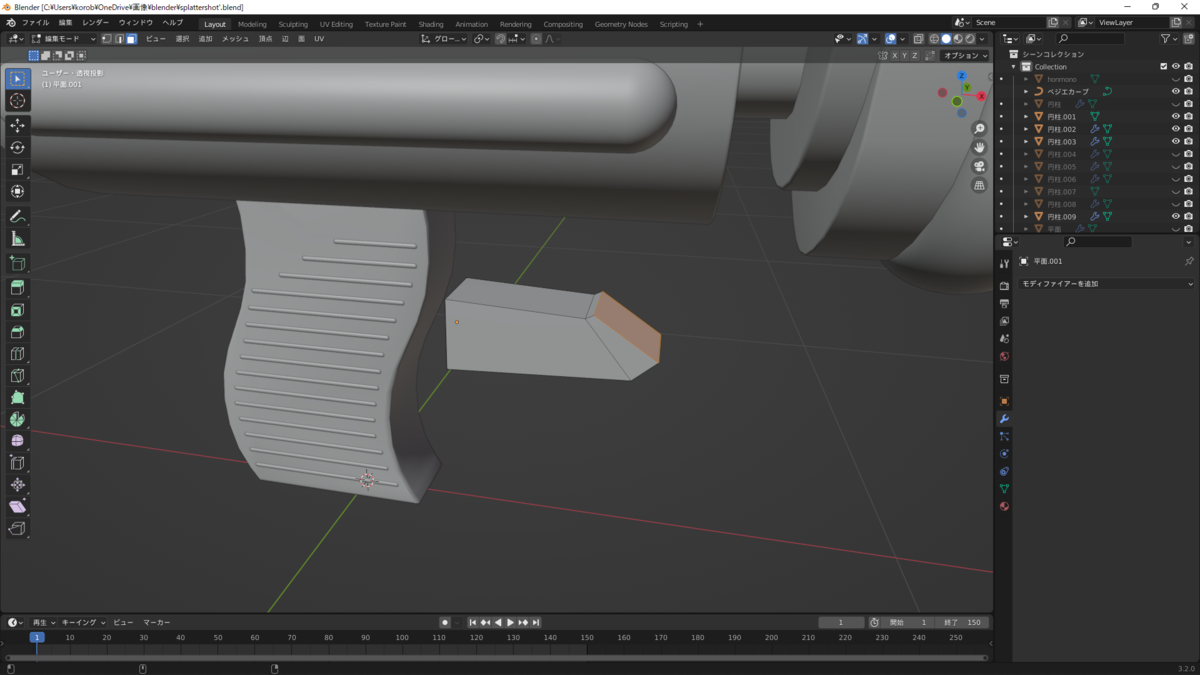1200x675 pixels.
Task: Expand the 円柱.009 tree item
Action: coord(1026,216)
